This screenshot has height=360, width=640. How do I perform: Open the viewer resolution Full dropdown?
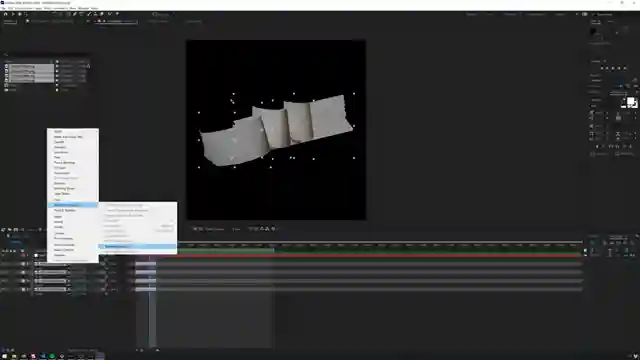coord(236,229)
